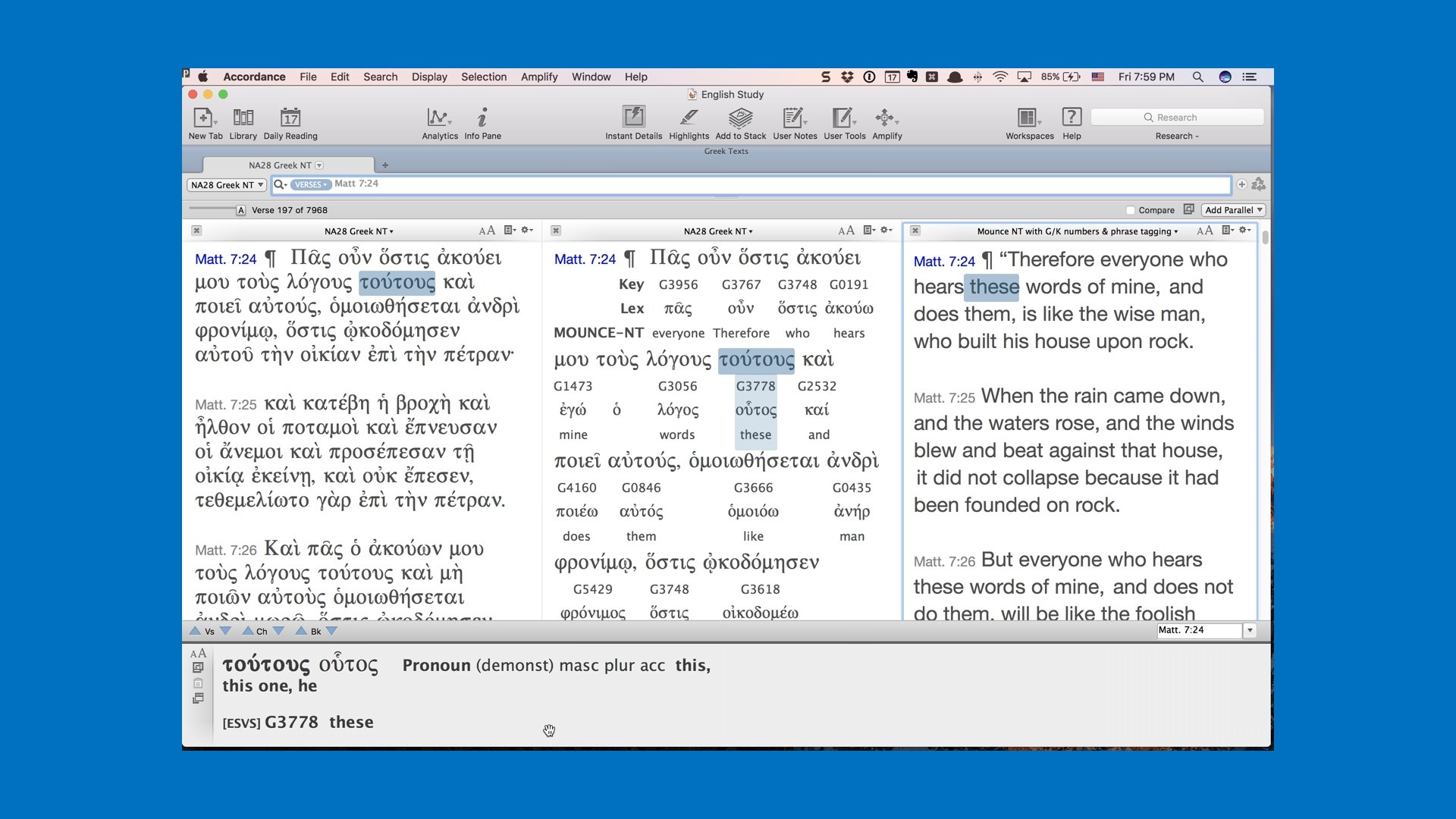Open the Analytics tool
The image size is (1456, 819).
[x=438, y=118]
